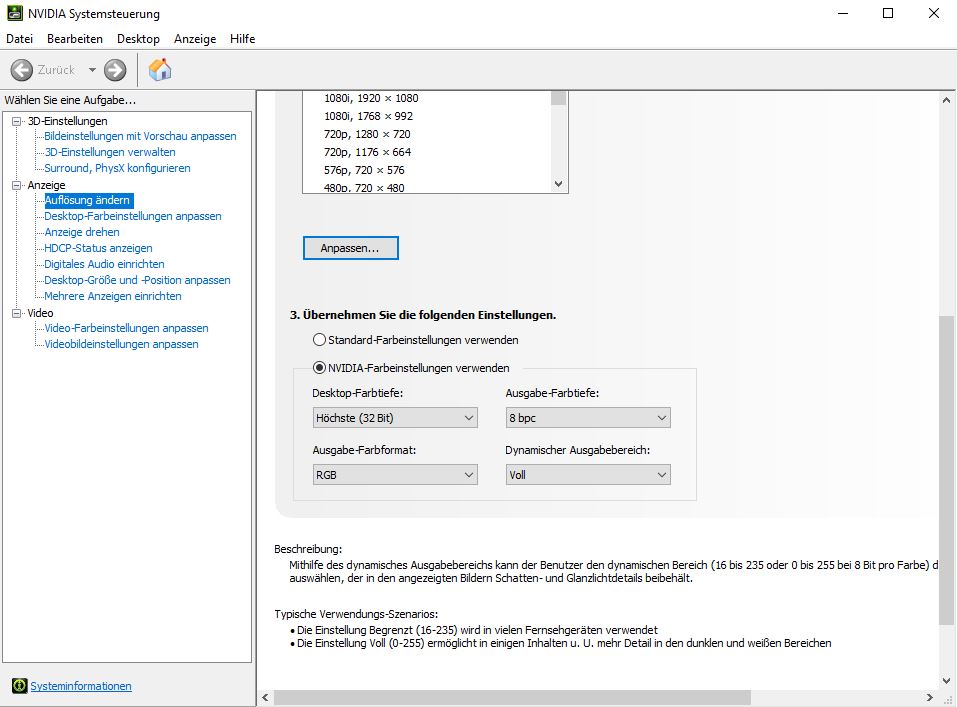Click the horizontal scrollbar thumb

tap(512, 697)
